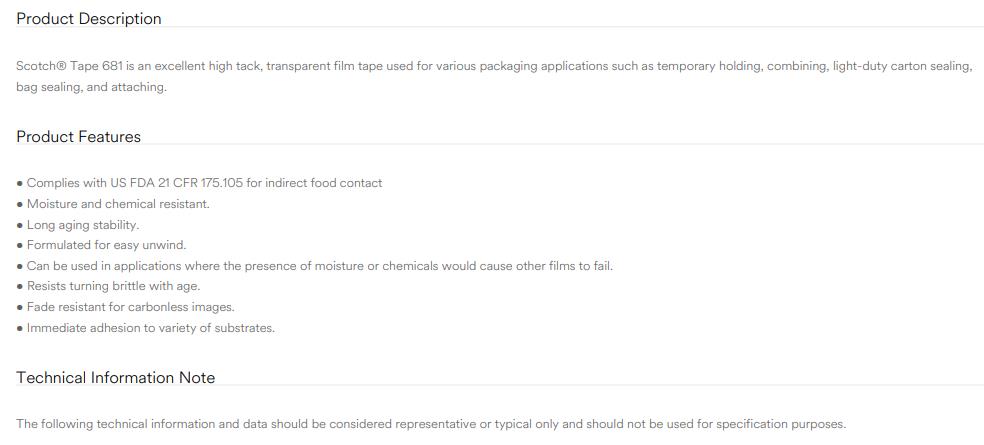
Task: Click the Resists turning brittle with age bullet
Action: click(x=108, y=286)
